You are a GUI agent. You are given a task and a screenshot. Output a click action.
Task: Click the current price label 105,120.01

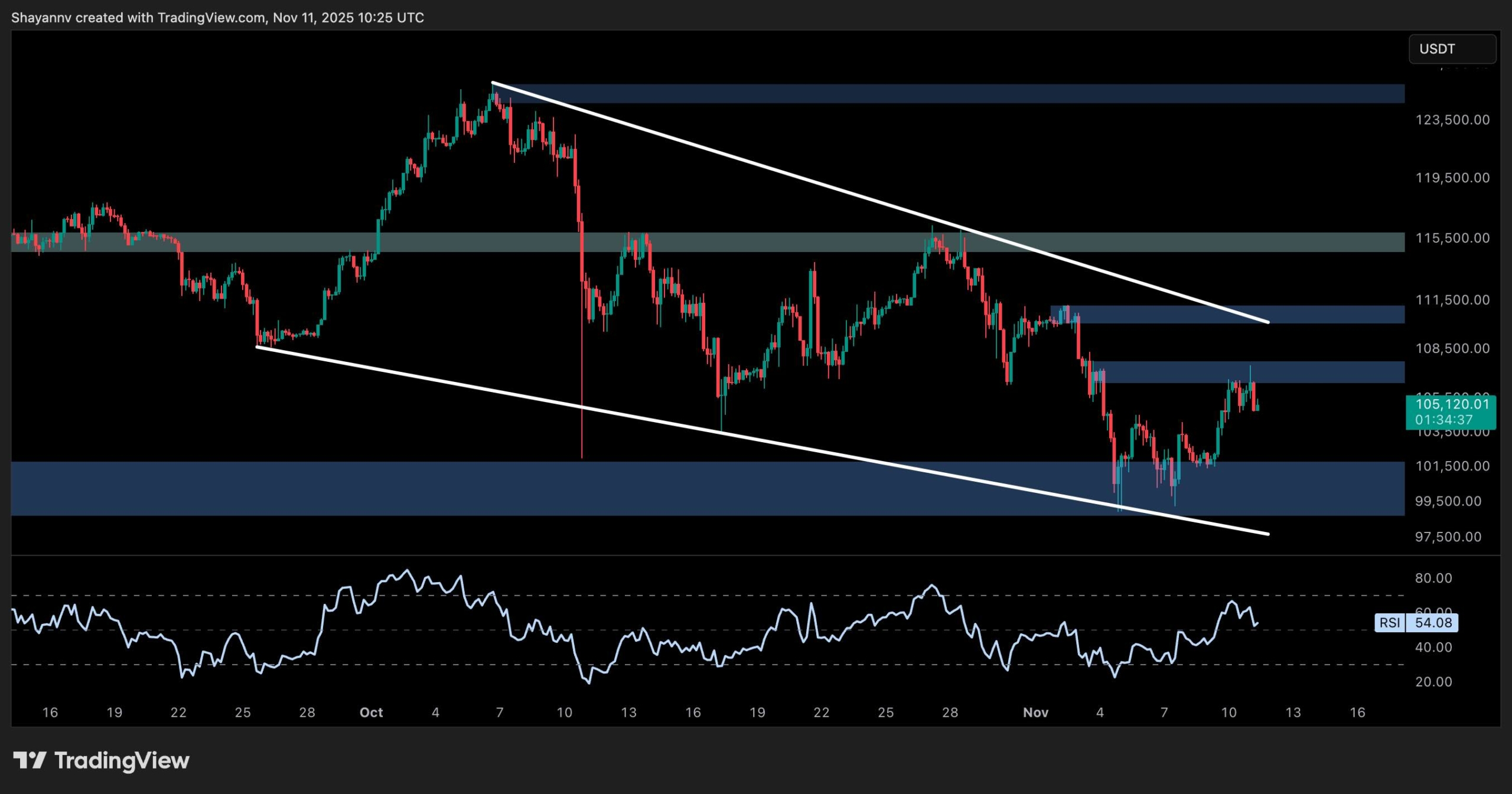pos(1452,404)
